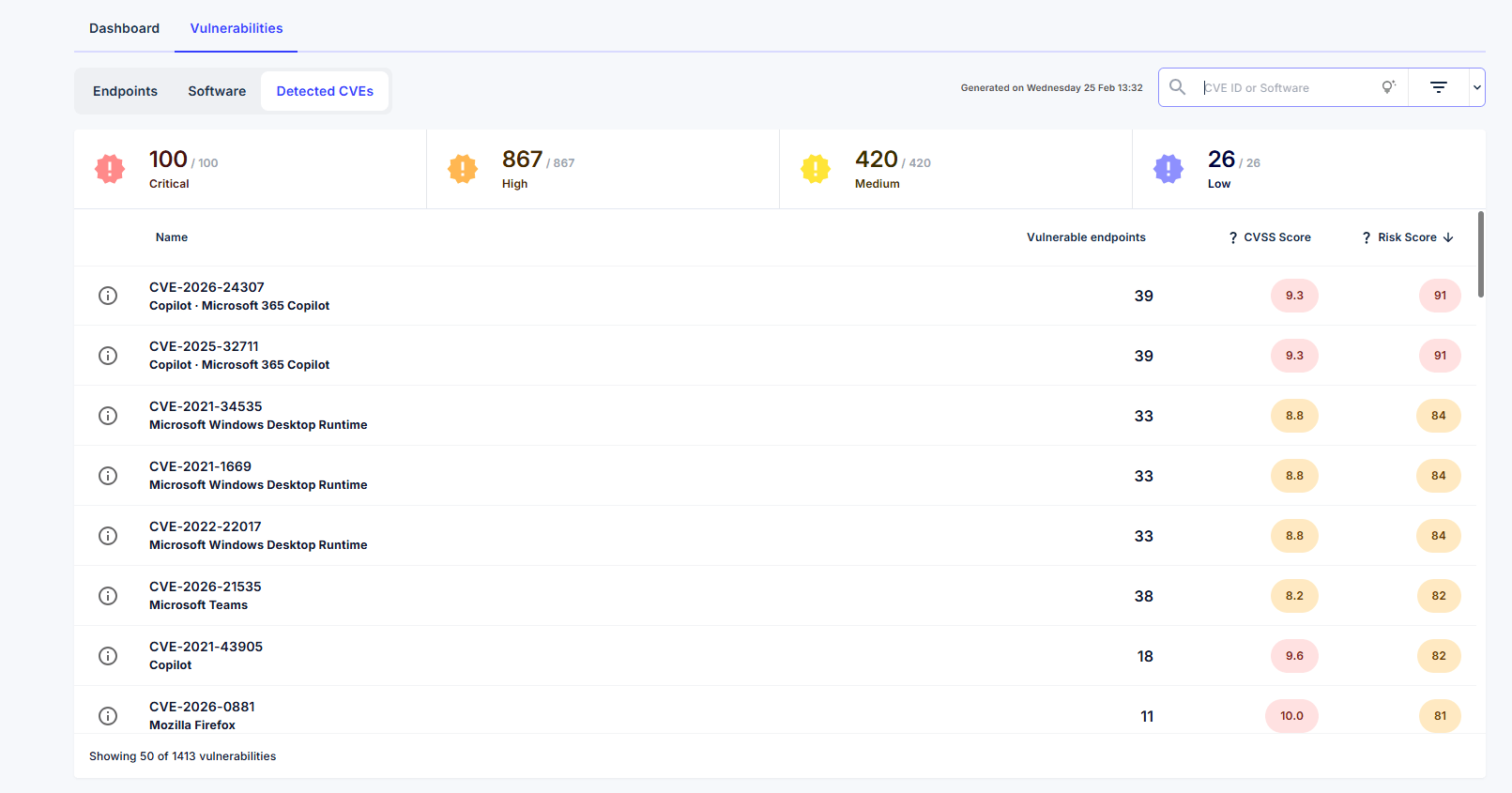Click the orange High severity badge icon
This screenshot has width=1512, height=793.
[x=463, y=169]
